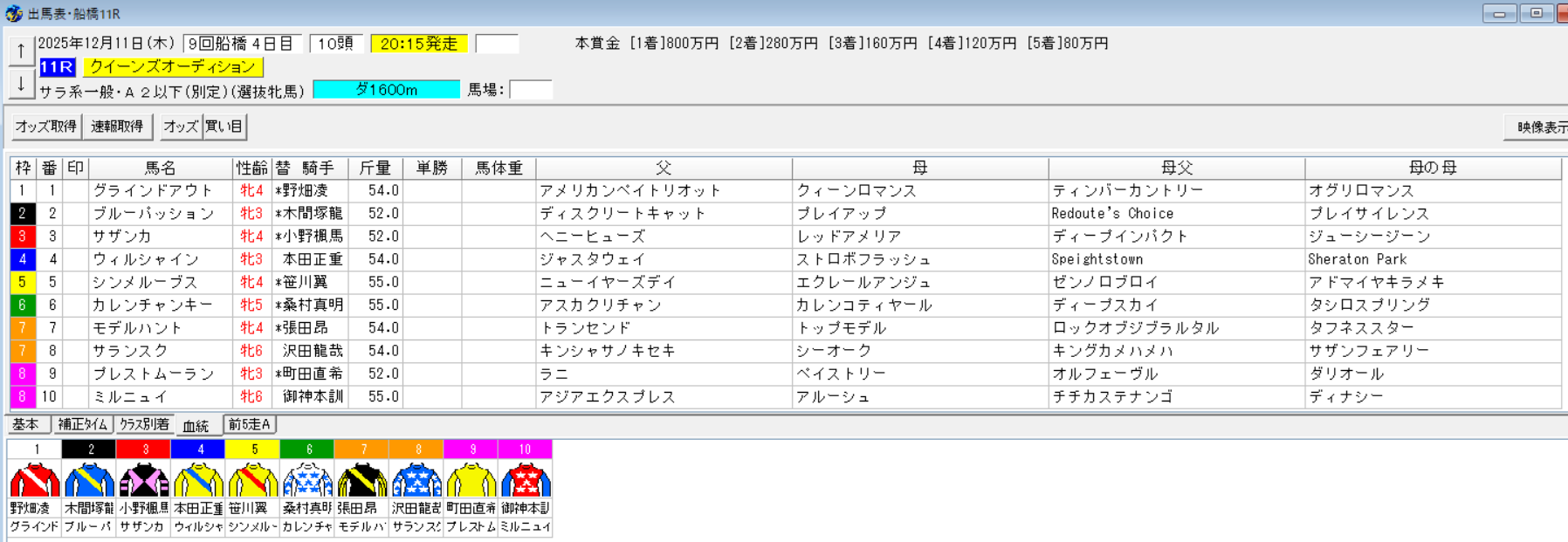Click jockey 御神本訓 in table
This screenshot has width=1568, height=542.
(313, 396)
